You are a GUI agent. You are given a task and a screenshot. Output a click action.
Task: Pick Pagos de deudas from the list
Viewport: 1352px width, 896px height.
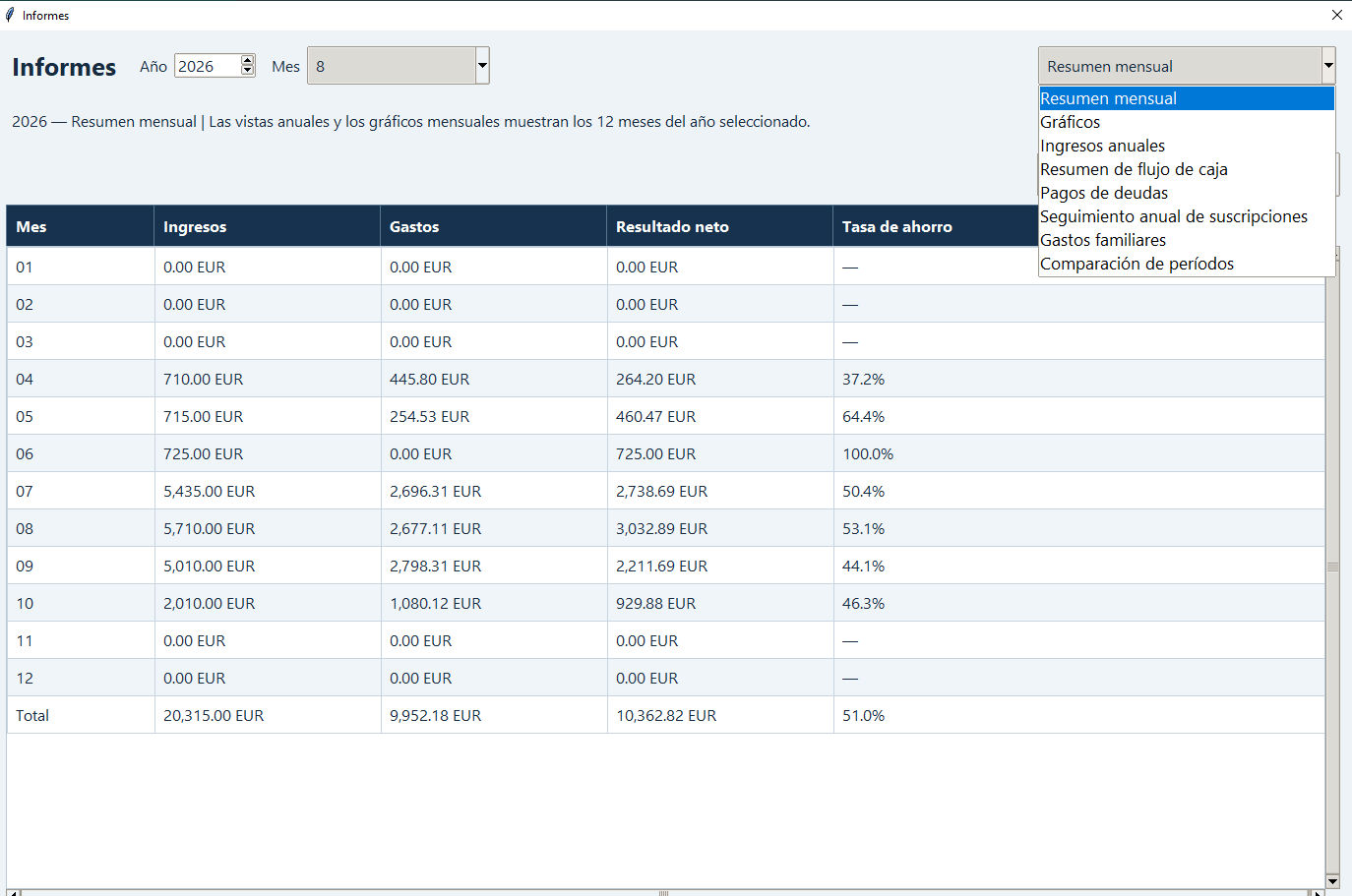(1186, 193)
